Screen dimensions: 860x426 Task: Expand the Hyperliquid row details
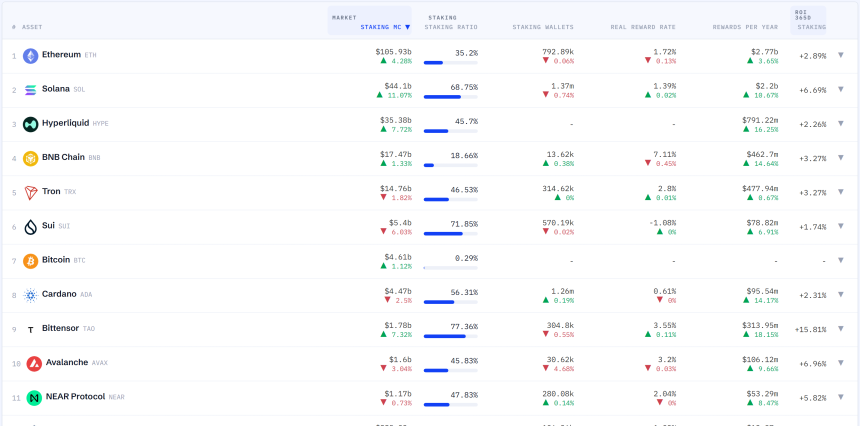click(841, 123)
